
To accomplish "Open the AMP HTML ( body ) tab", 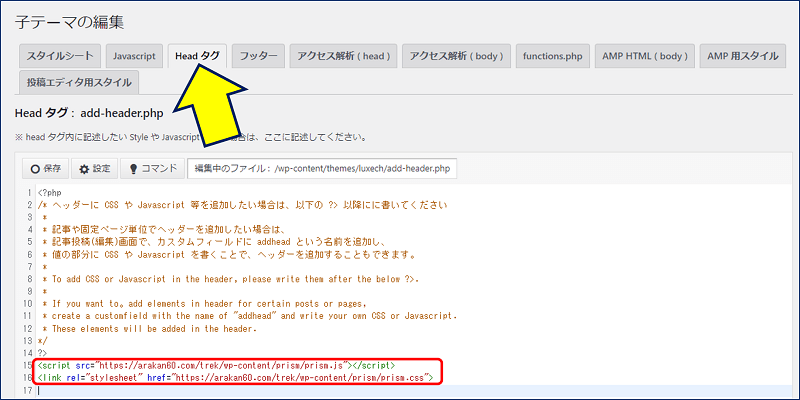I will pyautogui.click(x=645, y=56).
